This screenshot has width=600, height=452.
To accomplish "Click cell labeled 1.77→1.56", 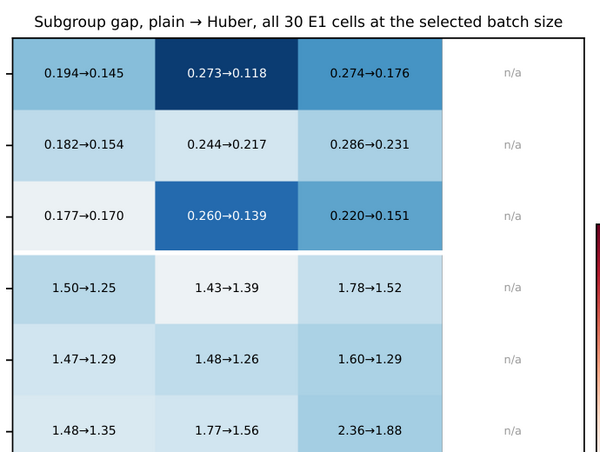I will click(x=227, y=424).
